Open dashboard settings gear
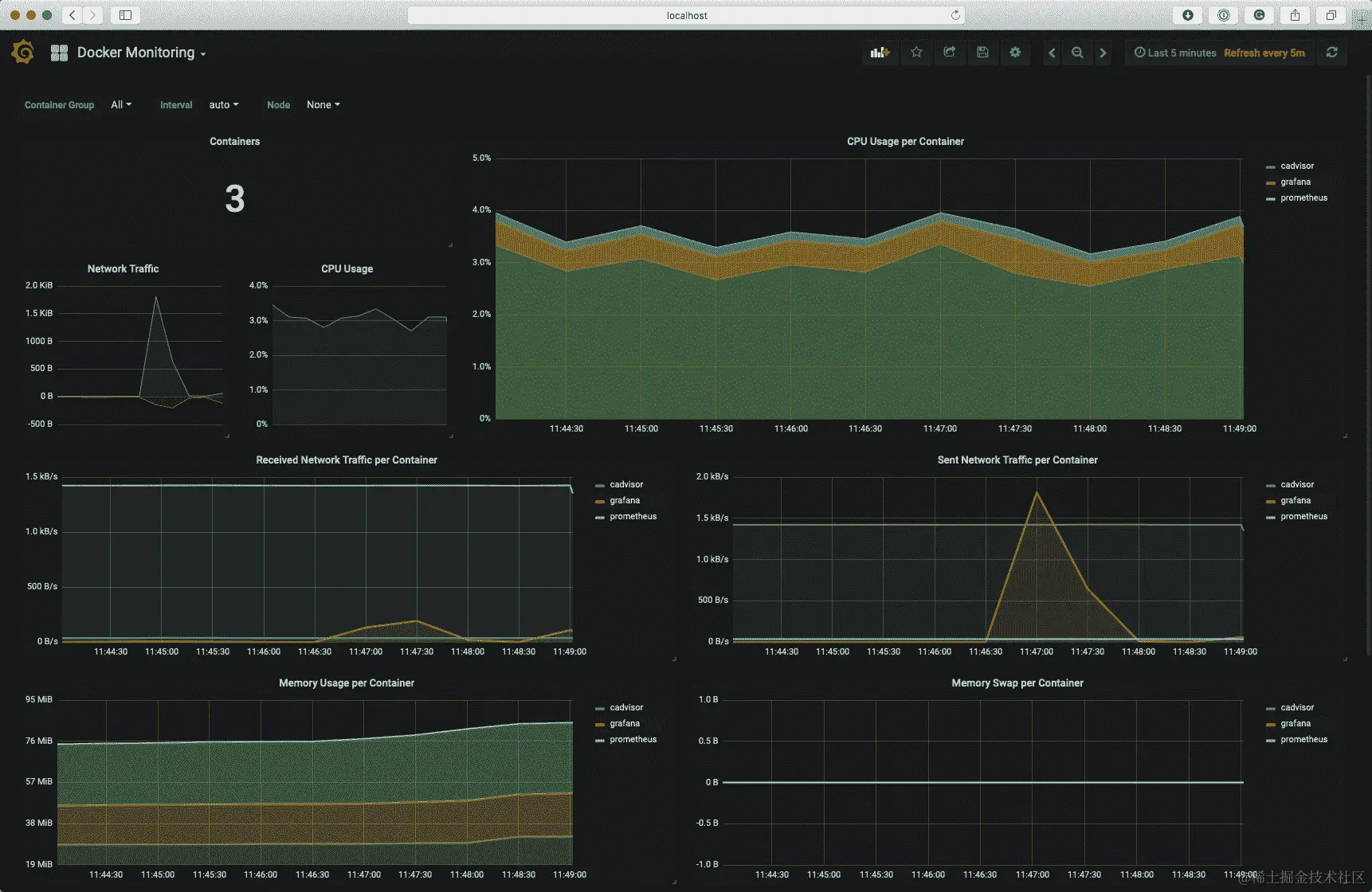The image size is (1372, 892). point(1015,53)
